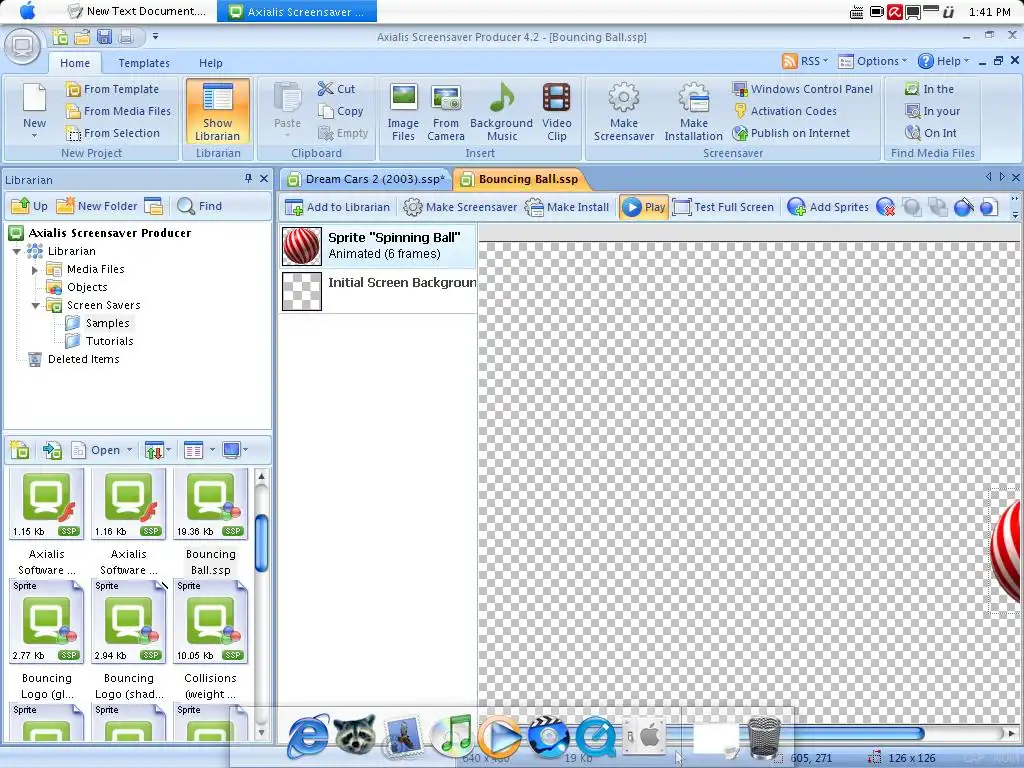Open the Help dropdown at top right

[x=943, y=61]
